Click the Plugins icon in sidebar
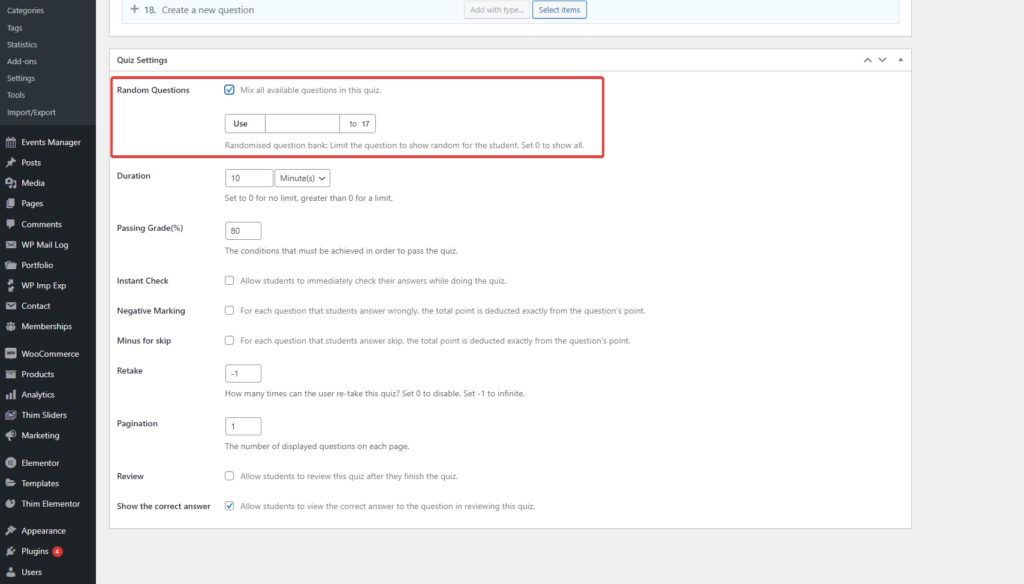 (x=11, y=551)
